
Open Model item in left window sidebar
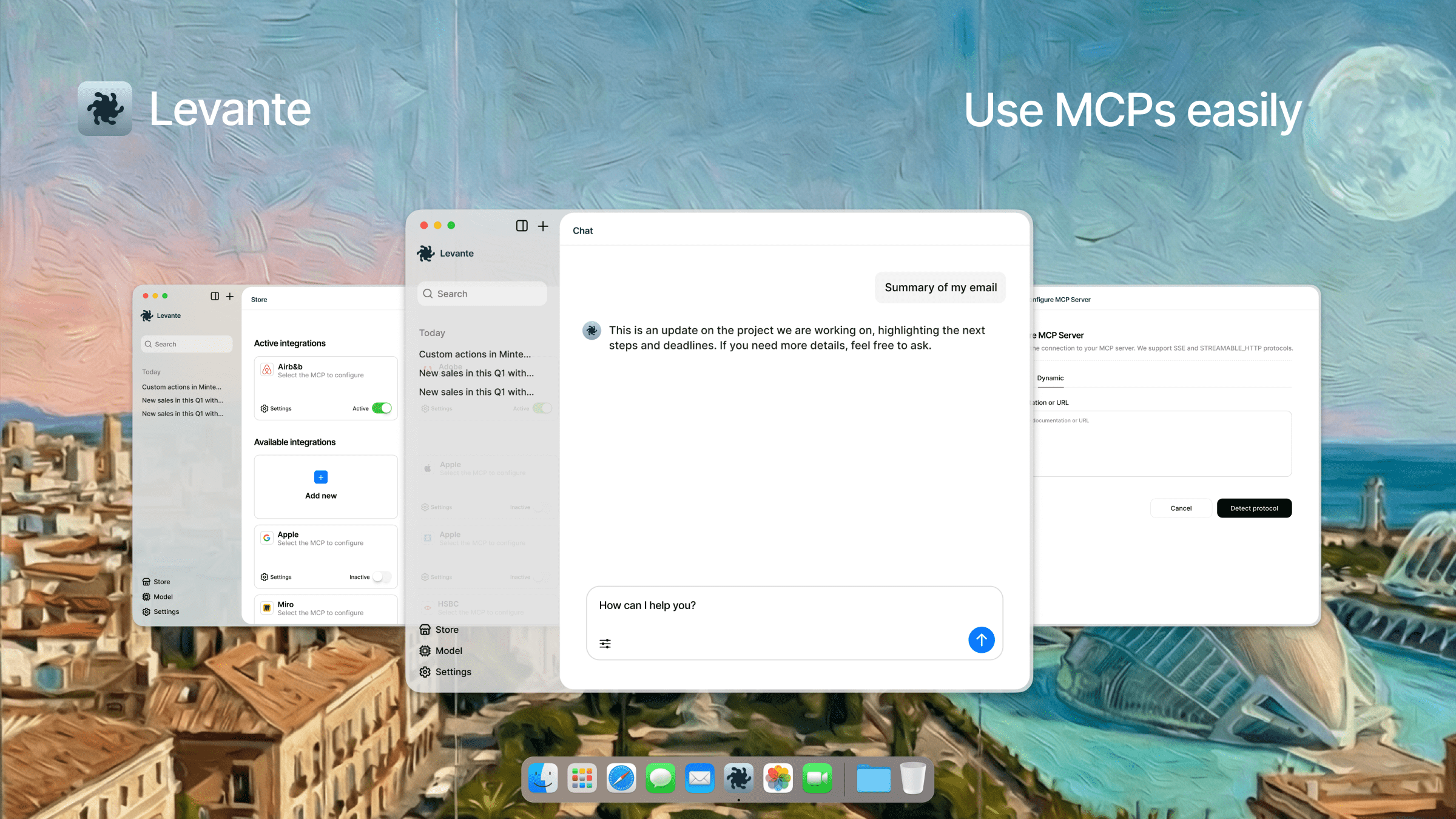158,597
